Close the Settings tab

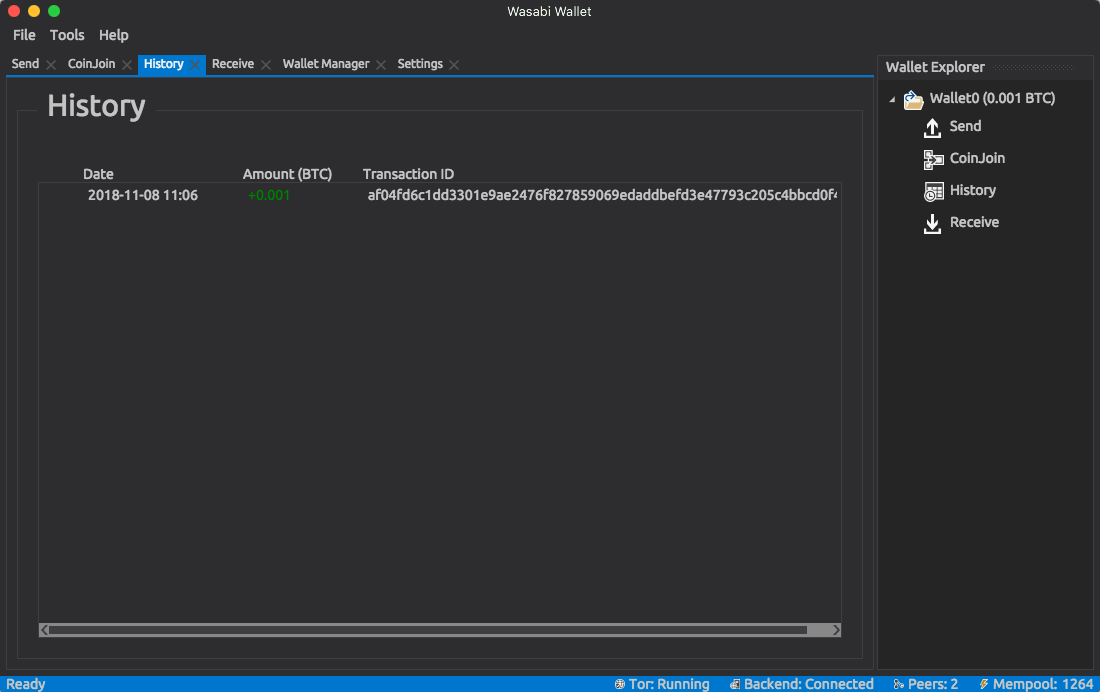point(454,65)
